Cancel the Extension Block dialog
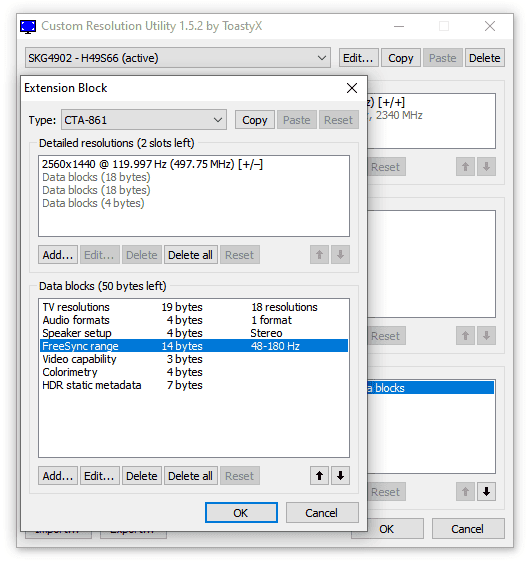 pos(322,513)
